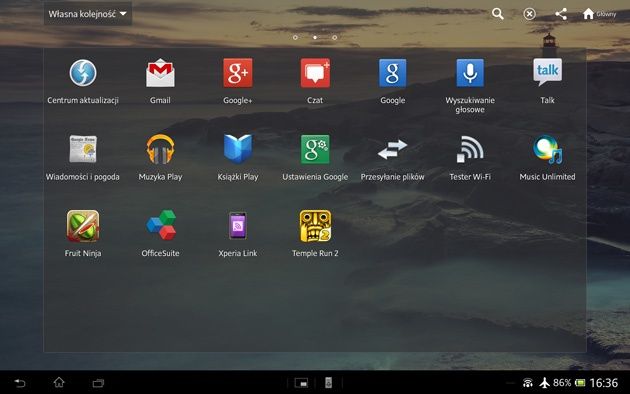Launch the Music Unlimited app

point(547,149)
